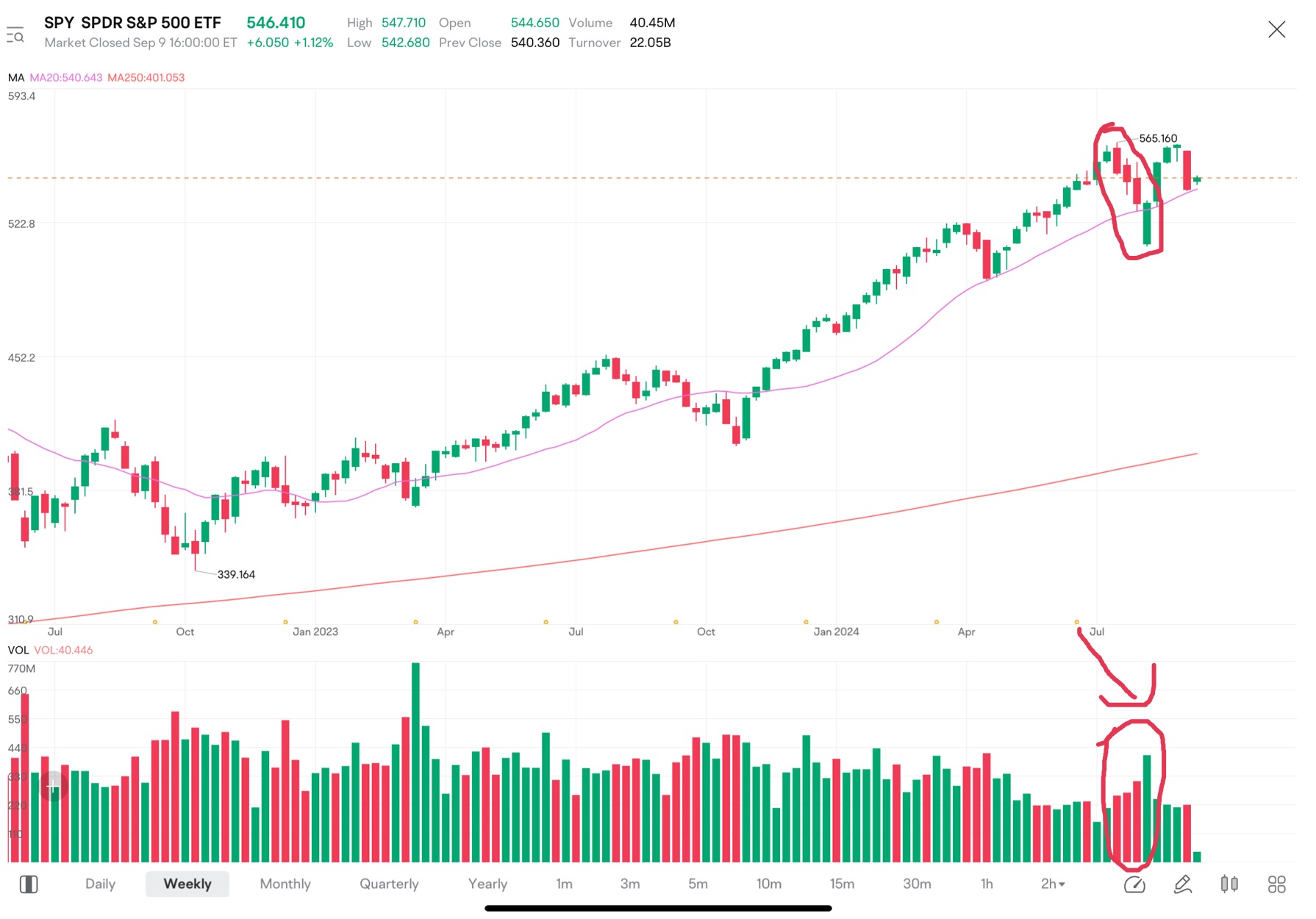Close the full-screen chart view

point(1277,29)
